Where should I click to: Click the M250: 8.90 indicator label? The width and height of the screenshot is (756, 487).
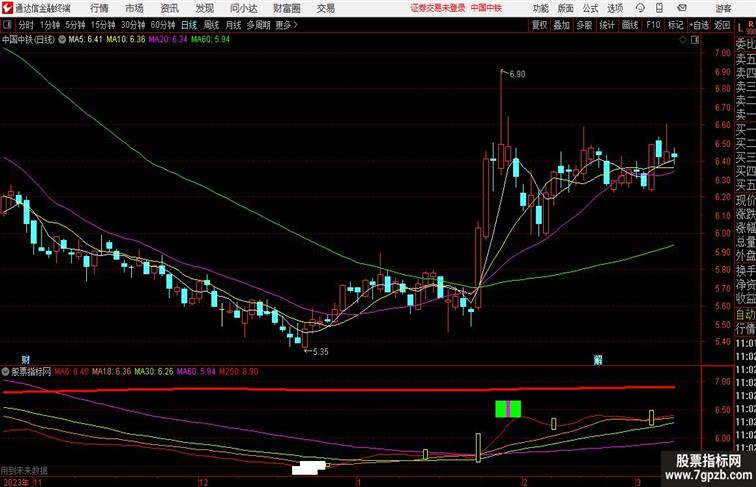[239, 372]
